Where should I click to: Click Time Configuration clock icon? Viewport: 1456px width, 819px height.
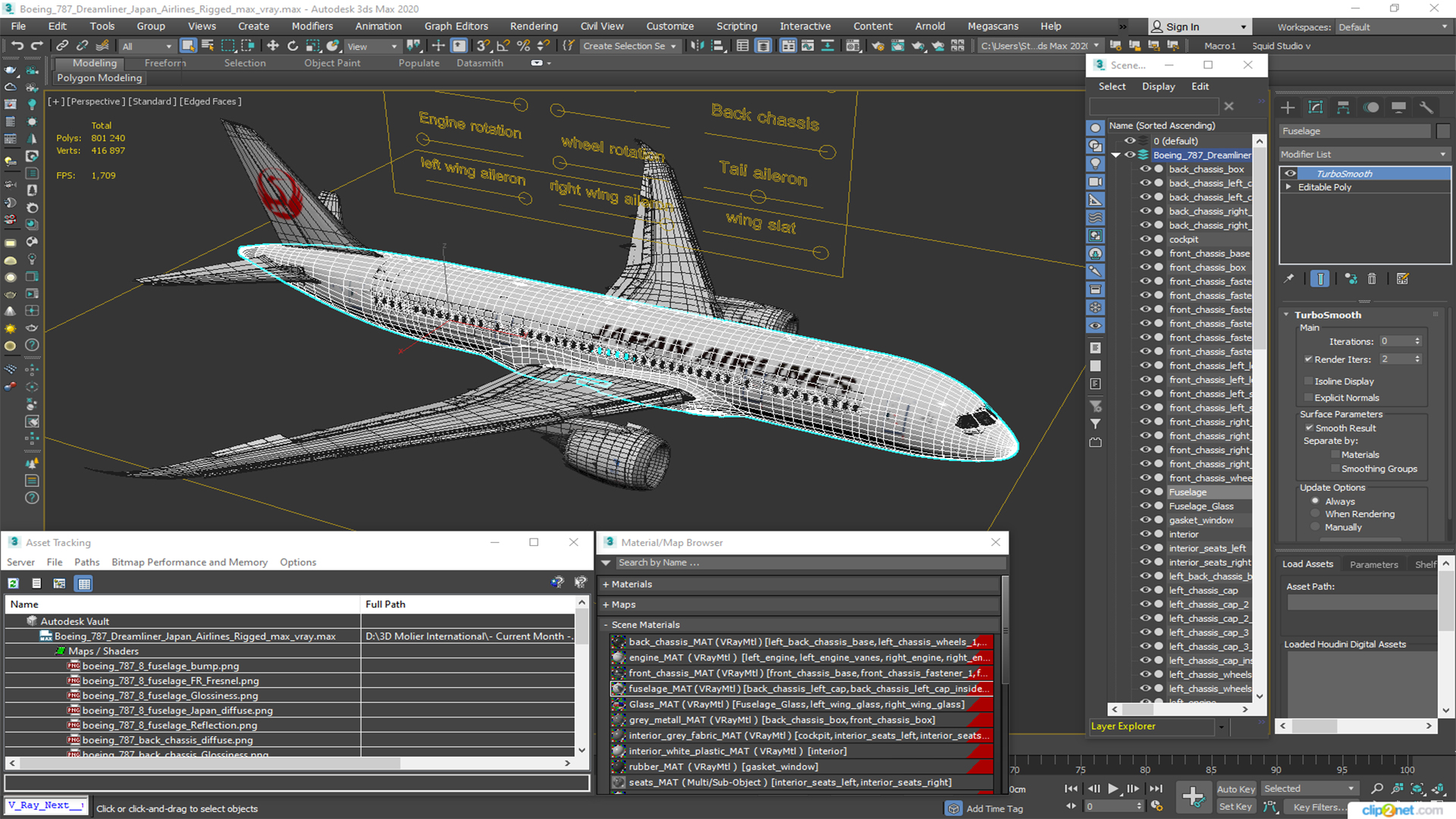(1156, 806)
